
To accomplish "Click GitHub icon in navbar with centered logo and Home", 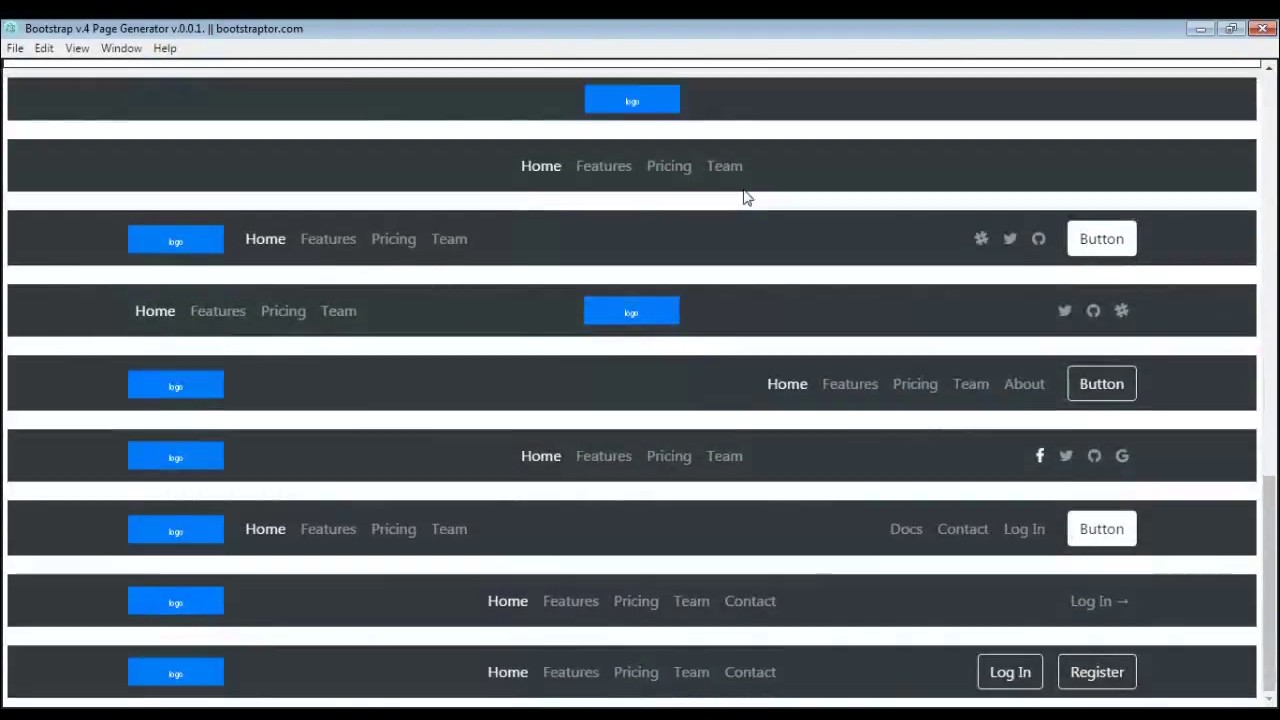I will (x=1093, y=311).
